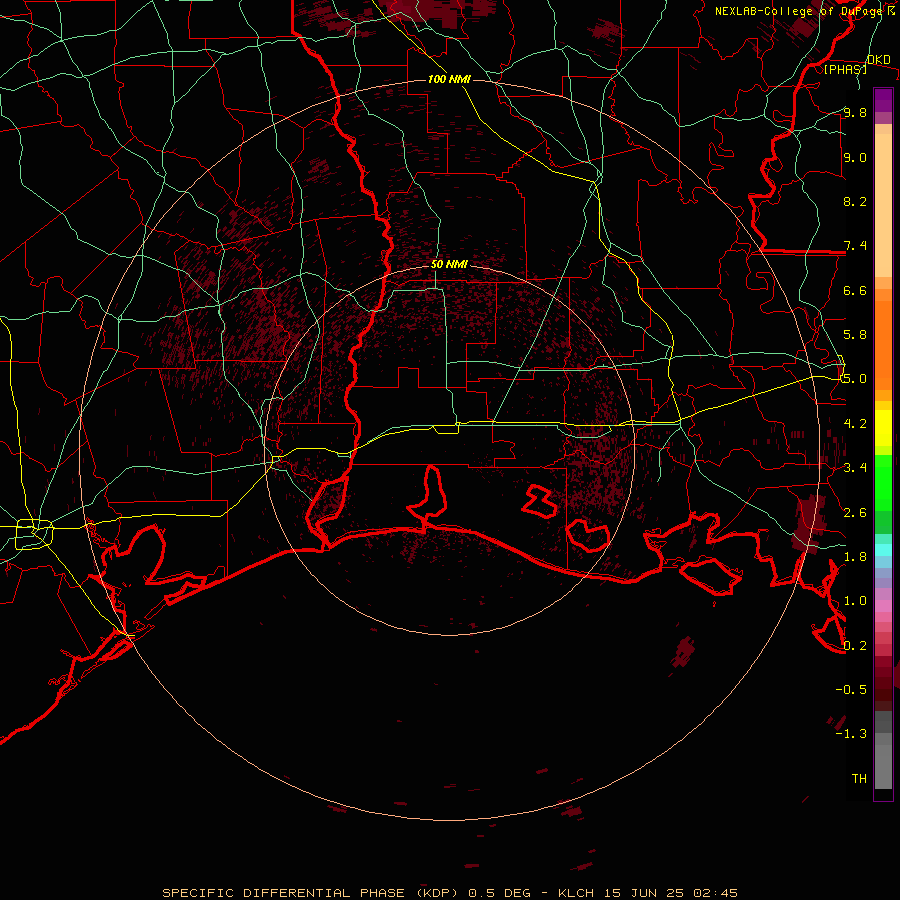The width and height of the screenshot is (900, 900).
Task: Click the 100 NMI range ring label
Action: point(449,79)
